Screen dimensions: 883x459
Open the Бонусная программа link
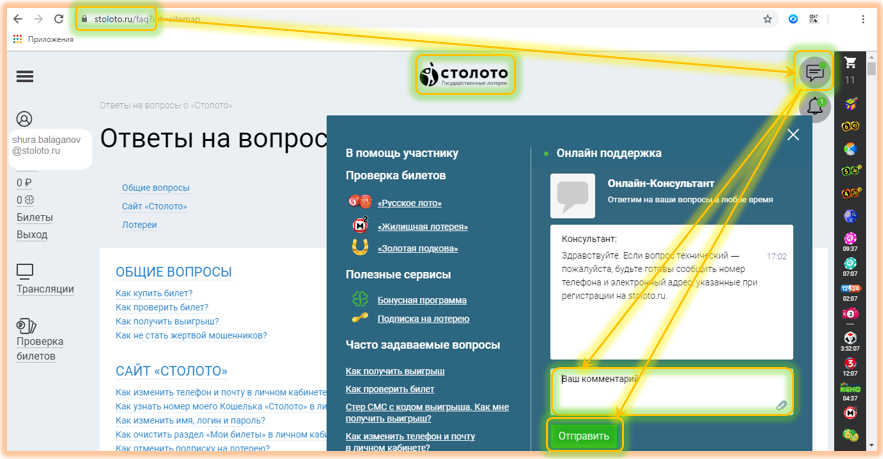pos(422,300)
